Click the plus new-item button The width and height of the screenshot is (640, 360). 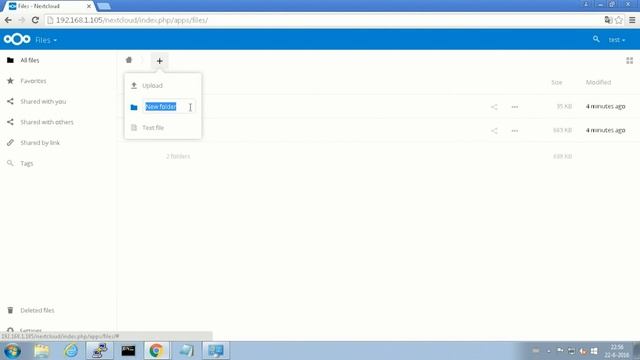tap(160, 61)
